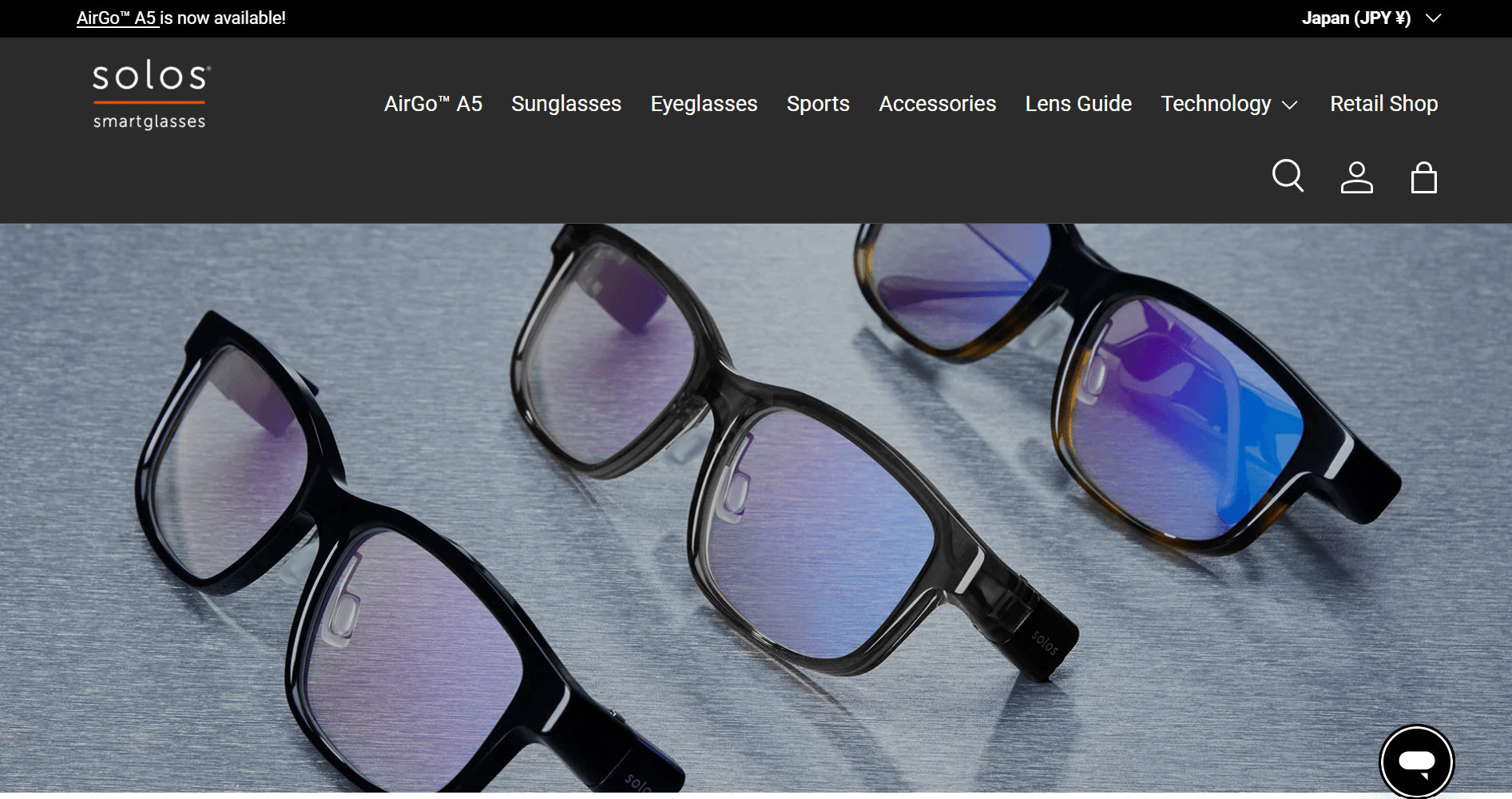This screenshot has height=799, width=1512.
Task: Navigate to Accessories
Action: click(937, 104)
